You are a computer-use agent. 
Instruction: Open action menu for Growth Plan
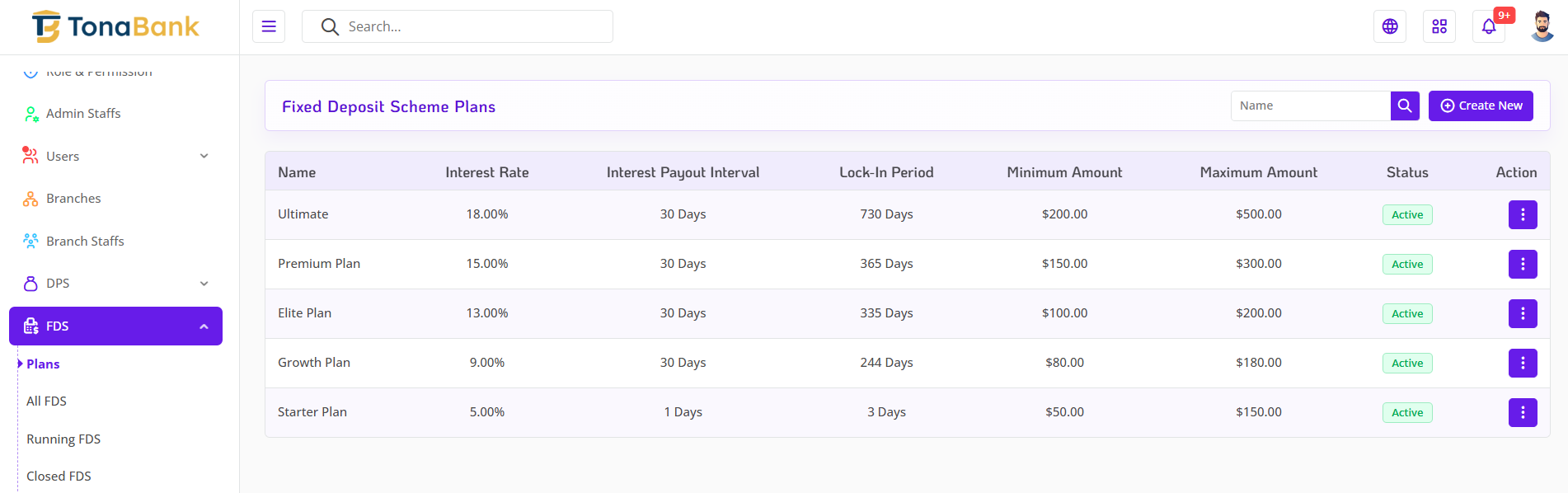[1523, 363]
